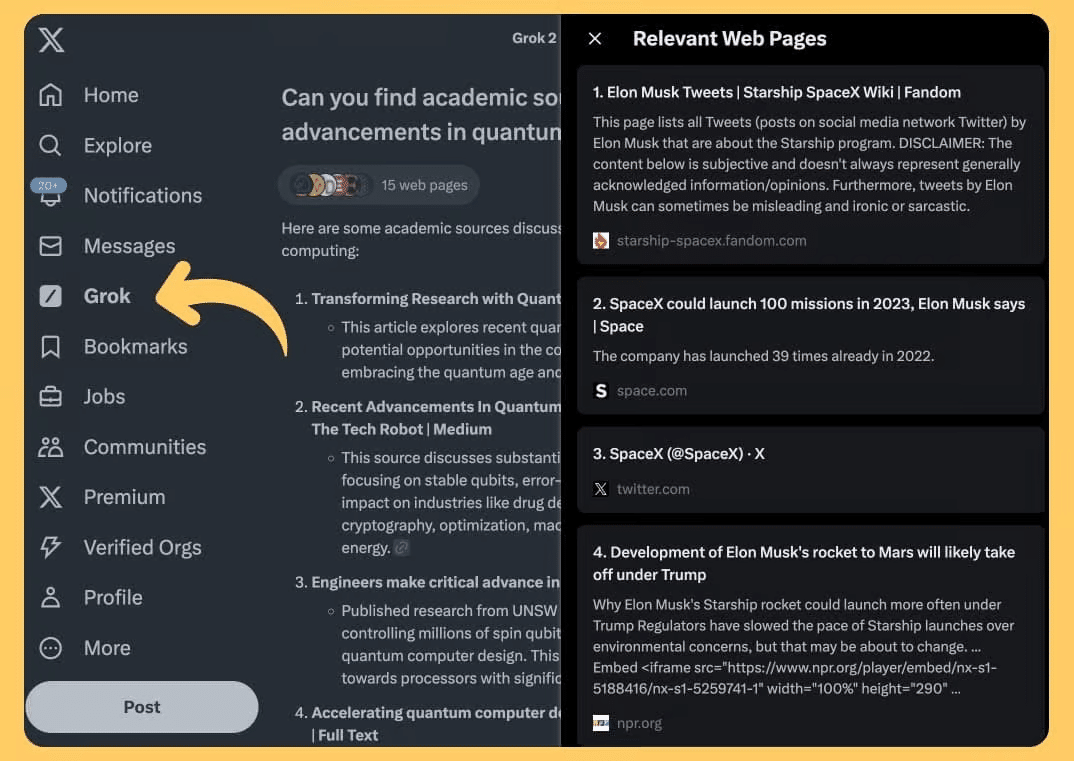This screenshot has height=761, width=1074.
Task: Click the stacked source favicons thumbnail
Action: point(330,185)
